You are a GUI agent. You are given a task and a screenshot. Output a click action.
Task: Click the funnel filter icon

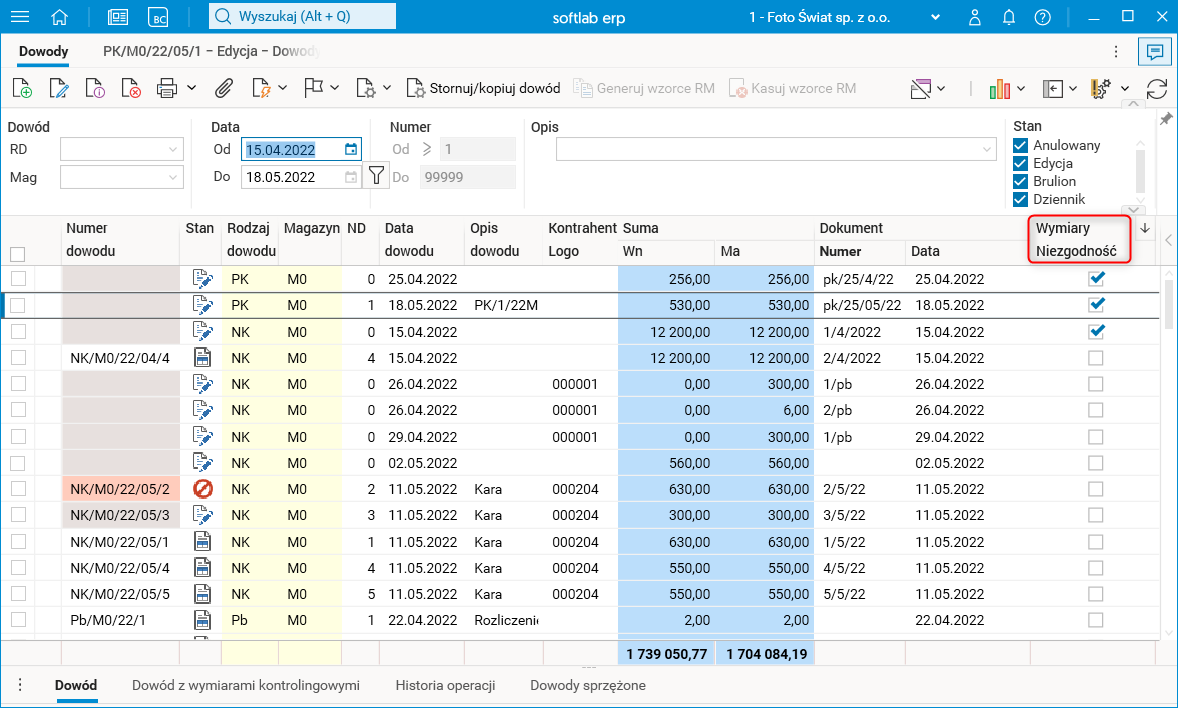pyautogui.click(x=376, y=176)
